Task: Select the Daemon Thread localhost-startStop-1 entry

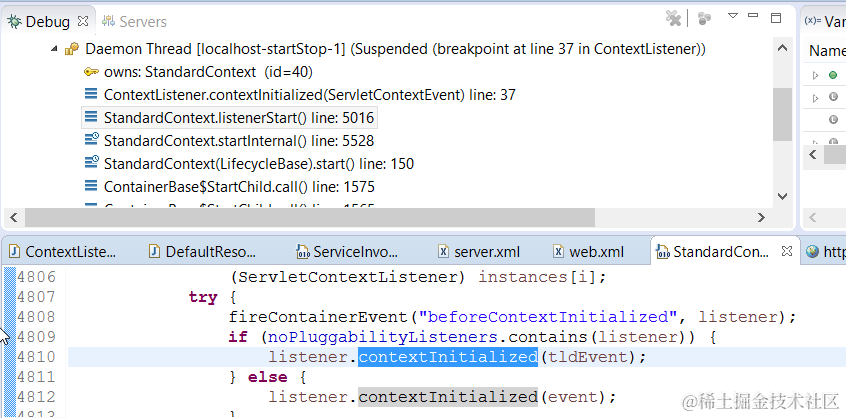Action: coord(395,49)
